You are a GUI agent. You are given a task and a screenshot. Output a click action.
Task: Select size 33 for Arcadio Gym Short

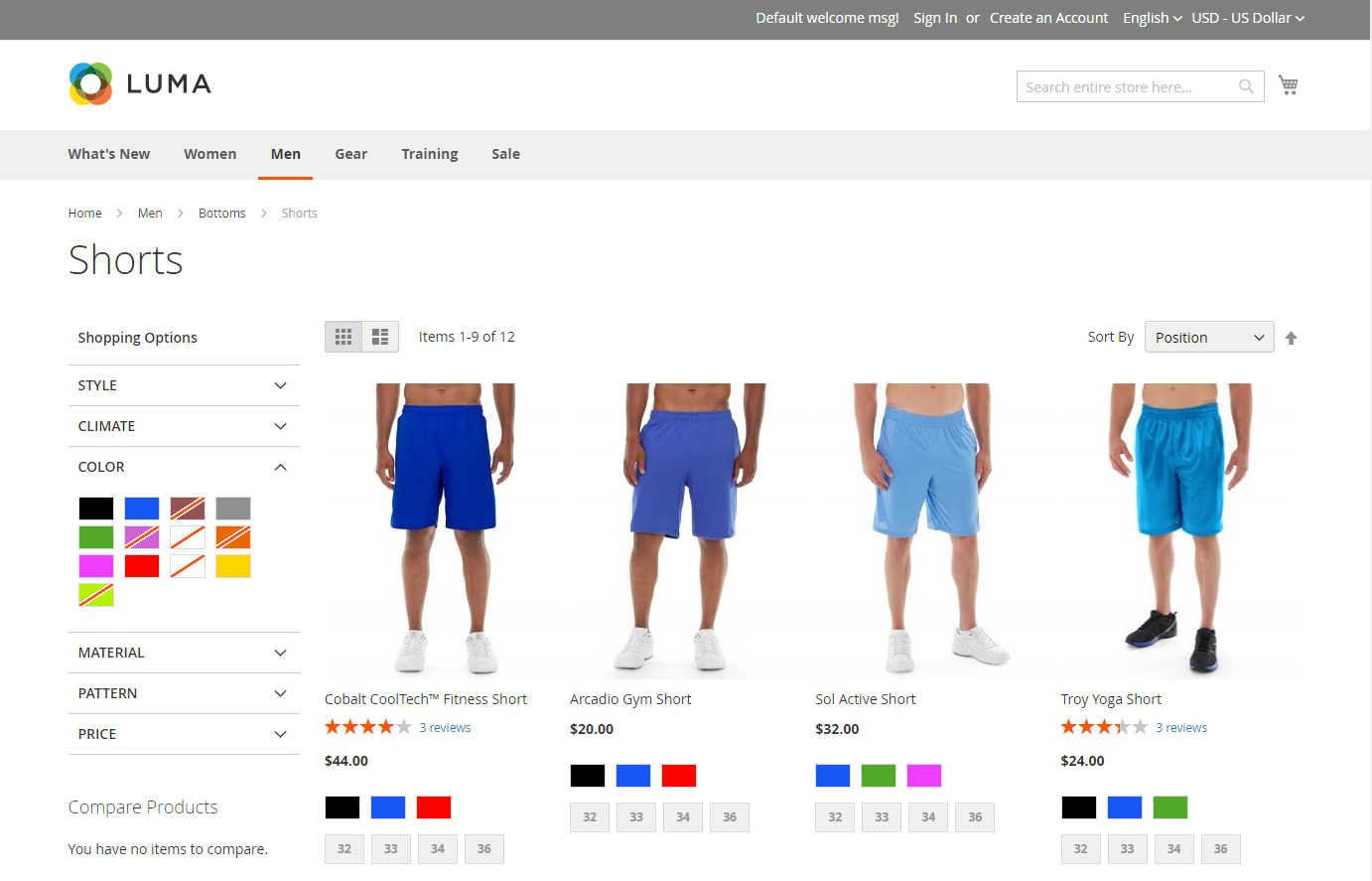pos(636,817)
